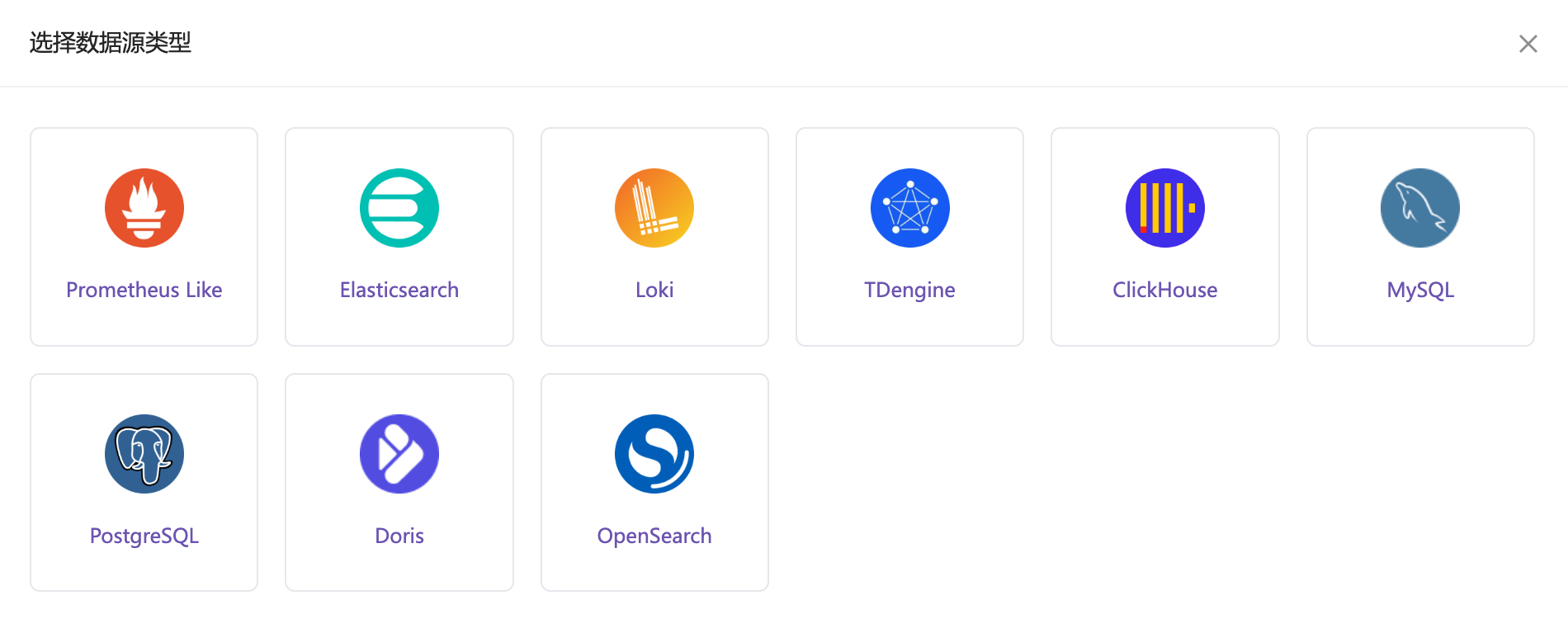Click the 选择数据源类型 dialog title
1568x619 pixels.
pos(111,42)
